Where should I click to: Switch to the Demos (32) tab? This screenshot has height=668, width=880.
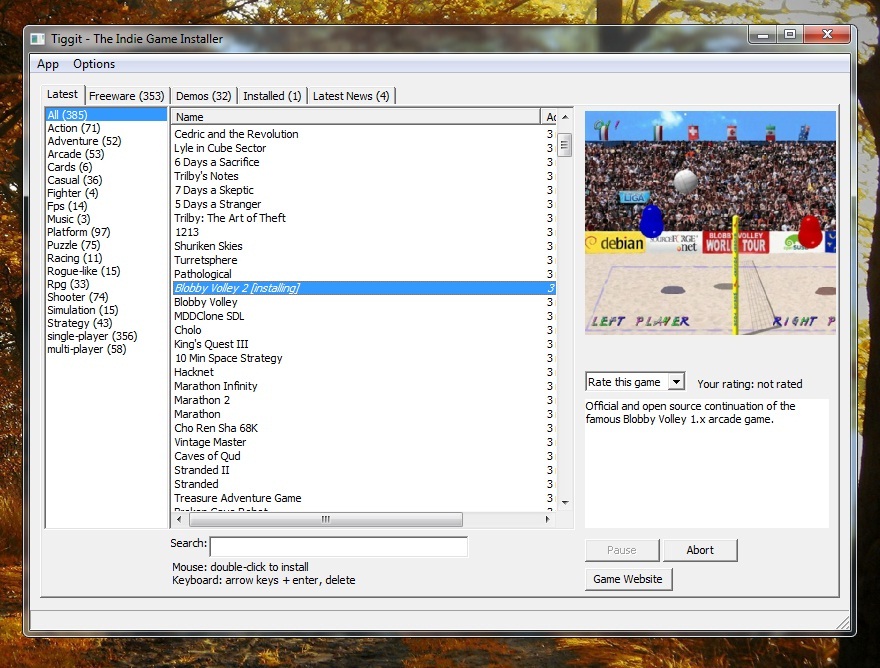[204, 96]
